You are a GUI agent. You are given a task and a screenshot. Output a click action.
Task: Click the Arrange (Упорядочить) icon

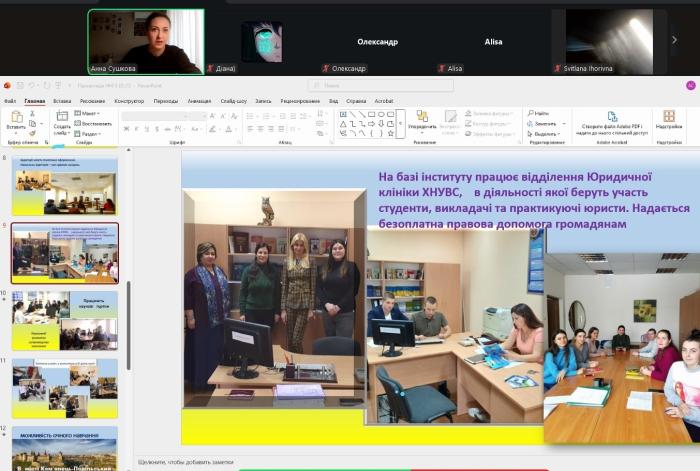pyautogui.click(x=423, y=117)
